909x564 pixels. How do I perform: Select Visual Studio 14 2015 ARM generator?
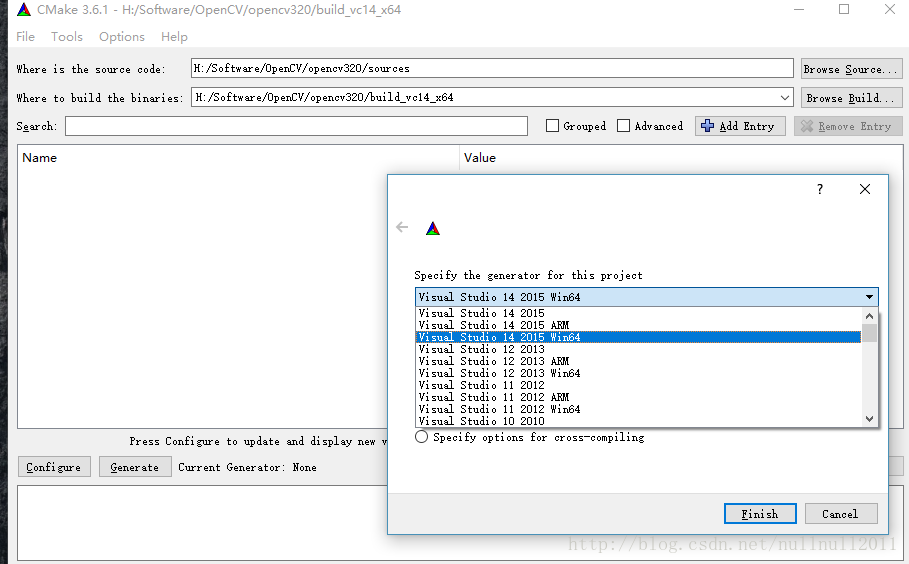pos(638,325)
